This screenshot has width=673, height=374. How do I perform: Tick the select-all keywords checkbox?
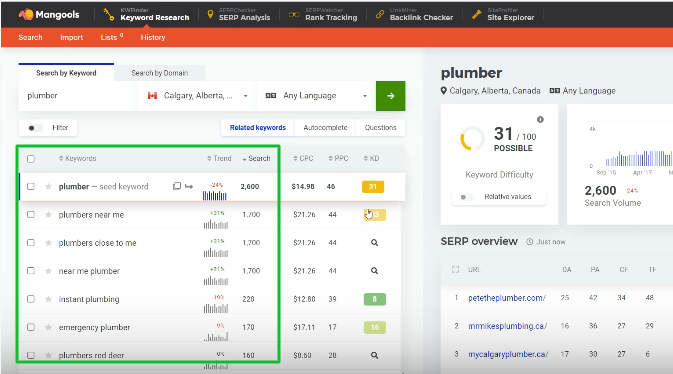(31, 159)
